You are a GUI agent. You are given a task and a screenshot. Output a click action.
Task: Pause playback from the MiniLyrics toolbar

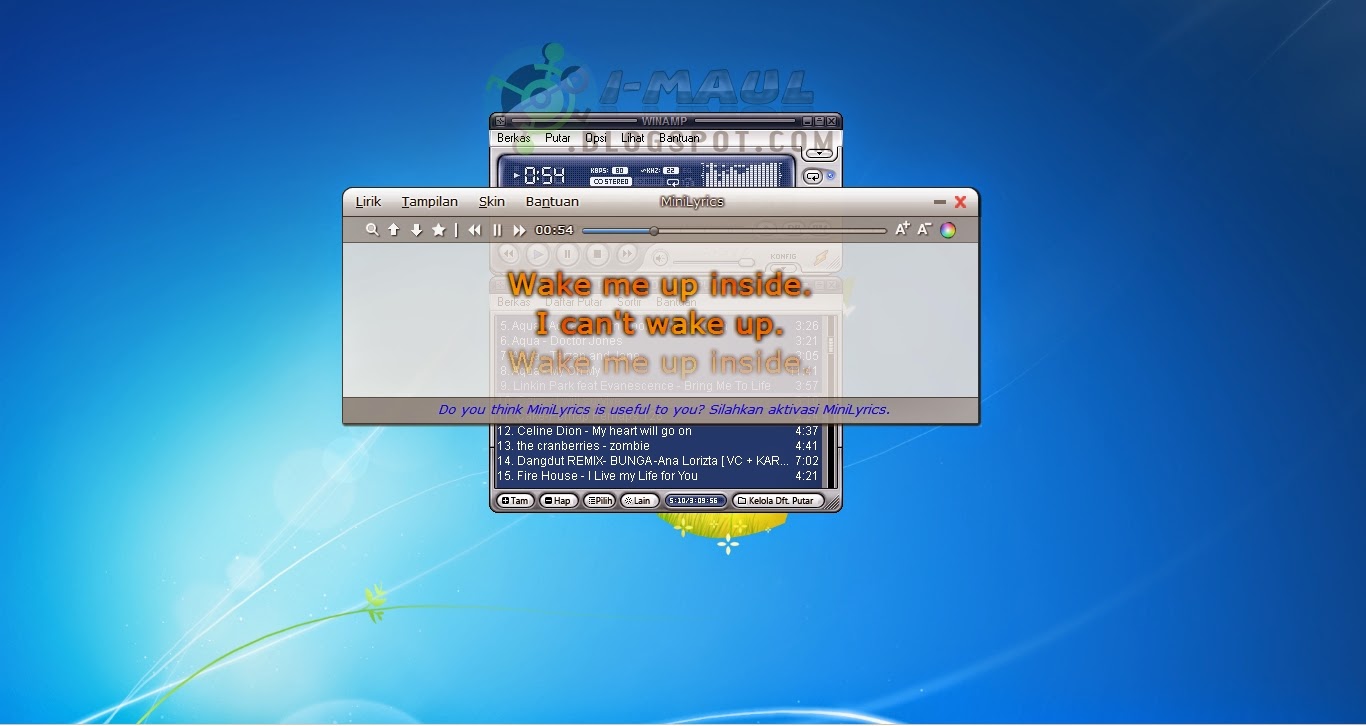[x=497, y=230]
